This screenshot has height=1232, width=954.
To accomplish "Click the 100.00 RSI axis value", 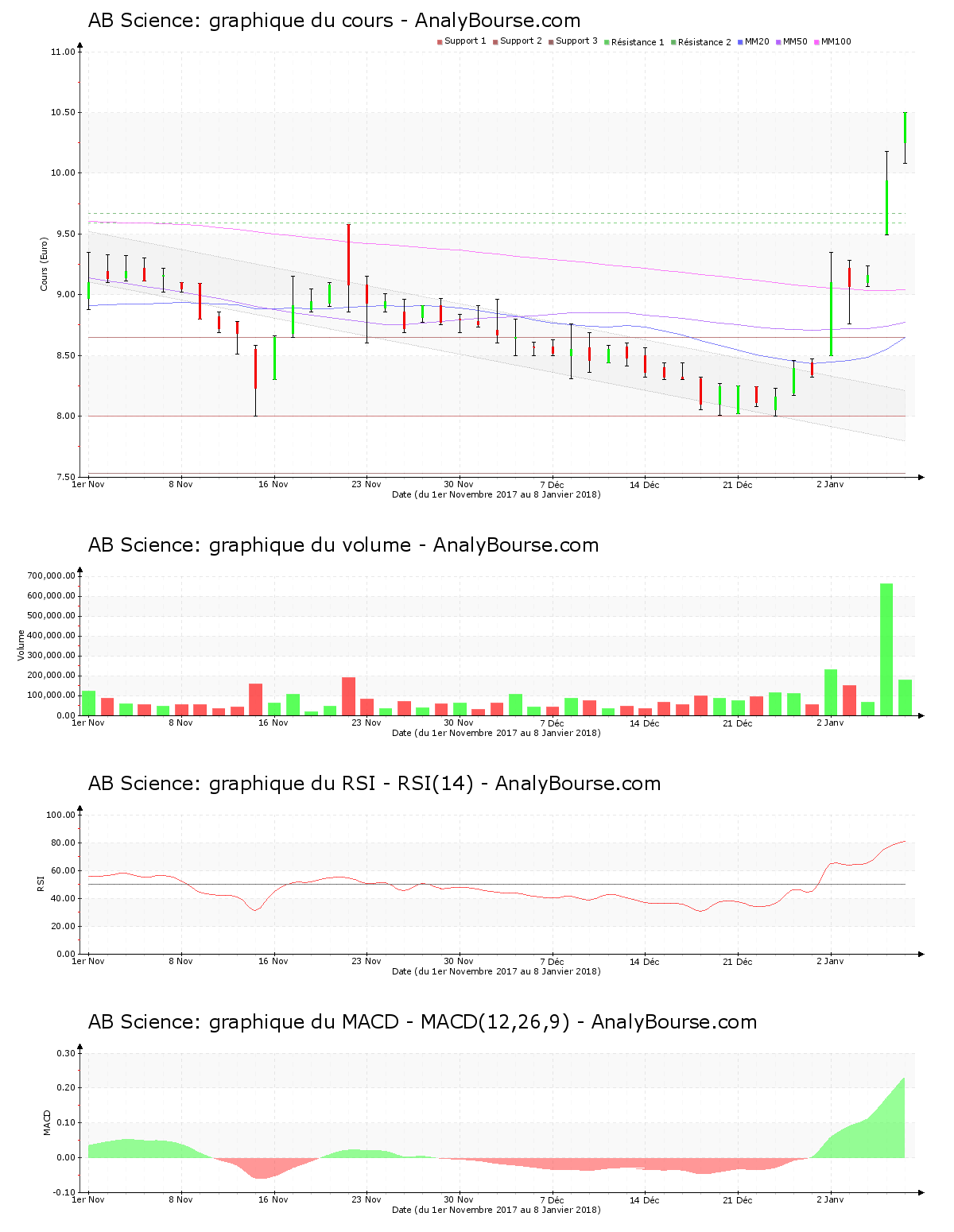I will 61,815.
